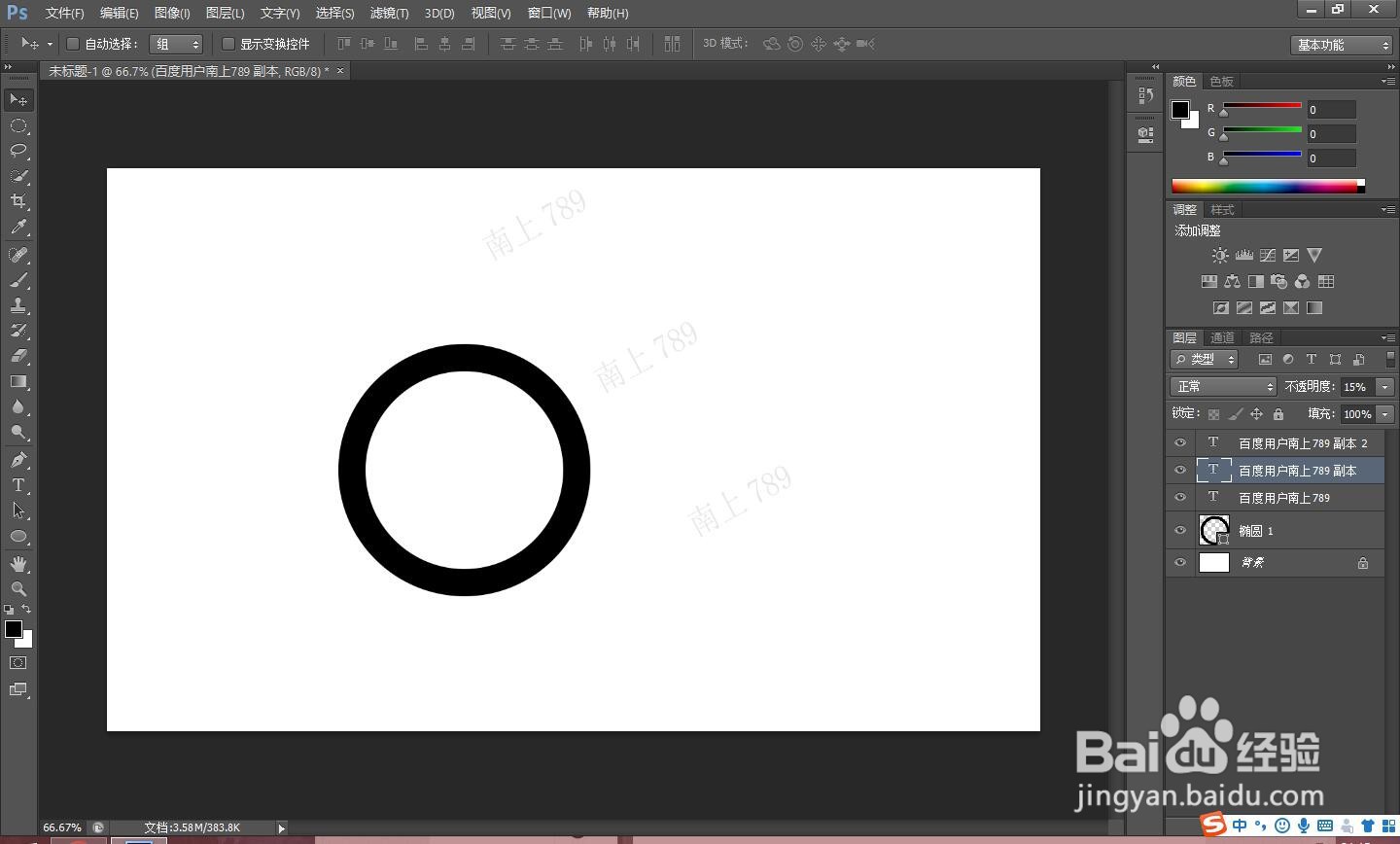Hide layer 百度用户南上789 副本
This screenshot has width=1400, height=844.
1180,471
